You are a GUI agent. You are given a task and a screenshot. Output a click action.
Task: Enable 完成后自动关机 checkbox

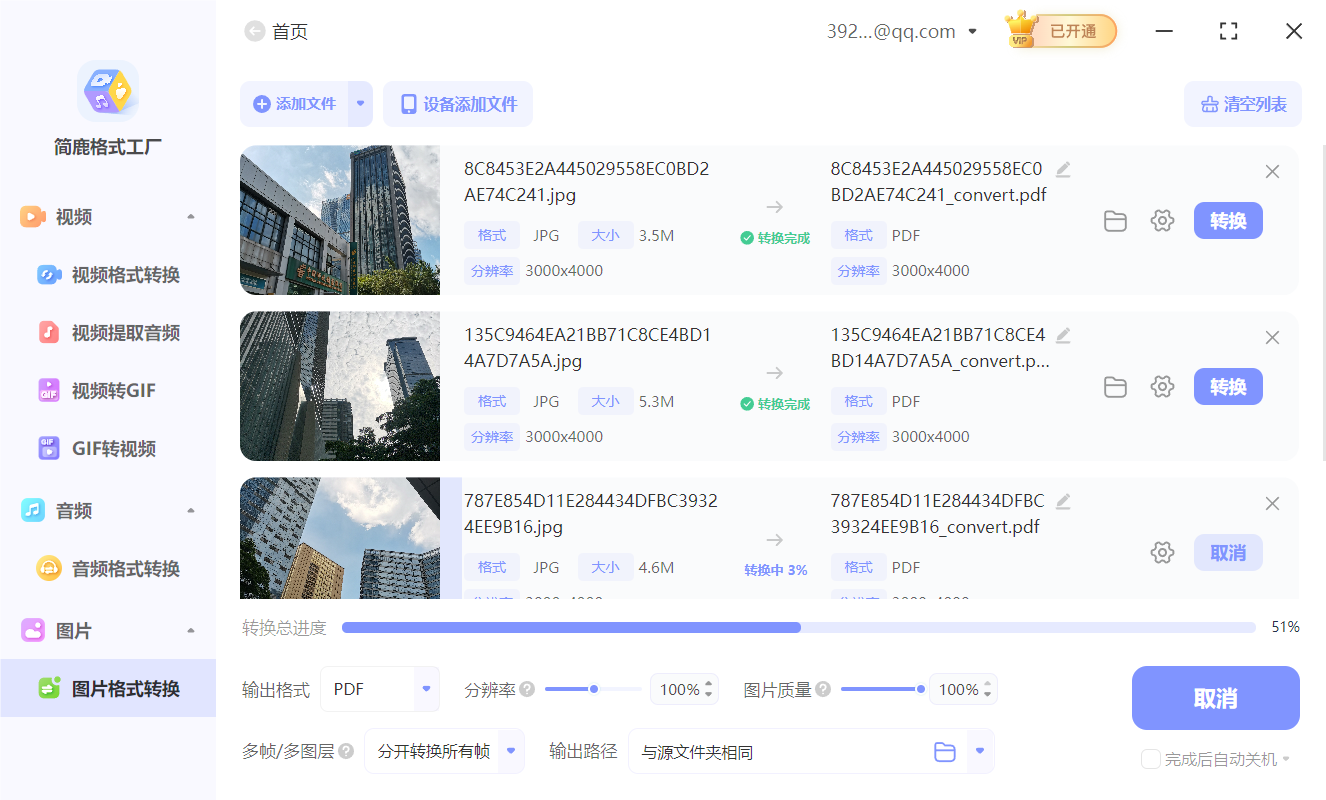click(1150, 759)
